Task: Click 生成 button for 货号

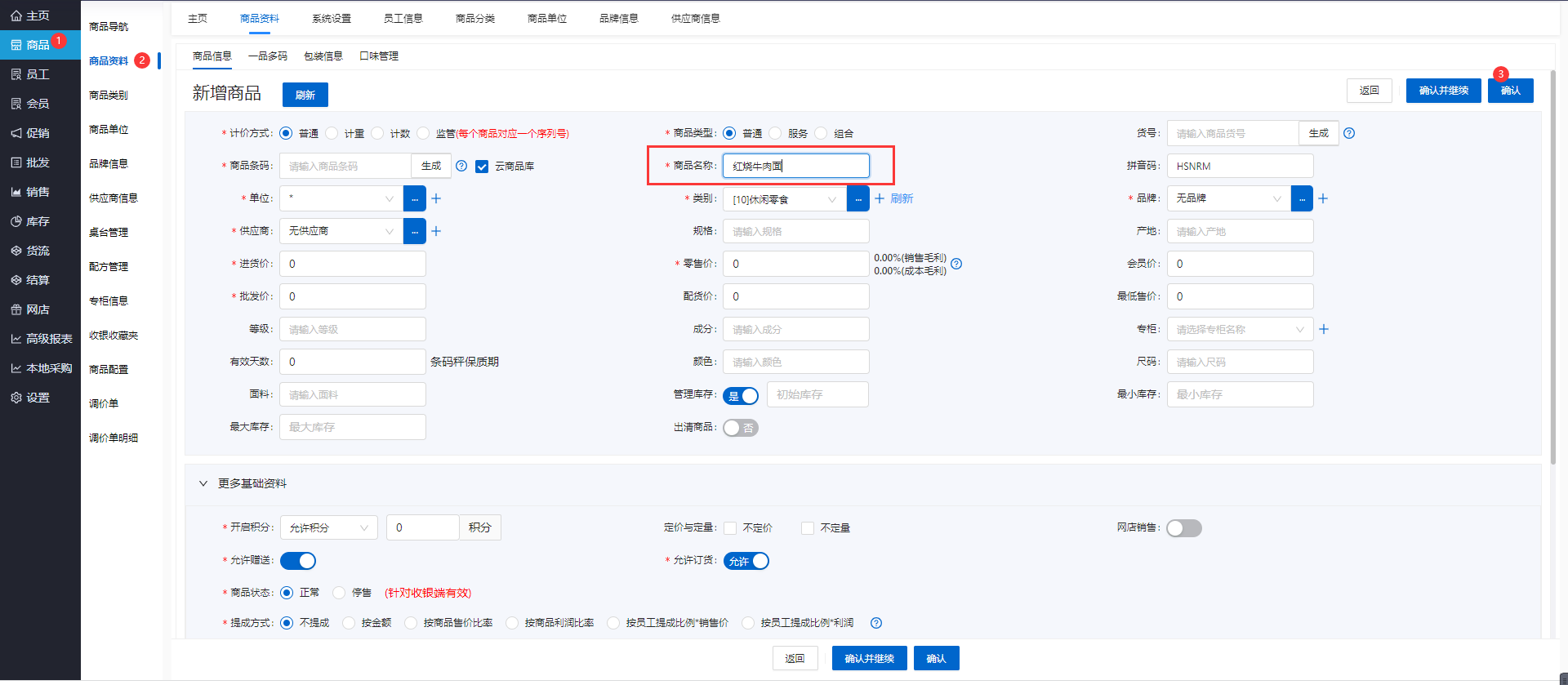Action: [x=1319, y=133]
